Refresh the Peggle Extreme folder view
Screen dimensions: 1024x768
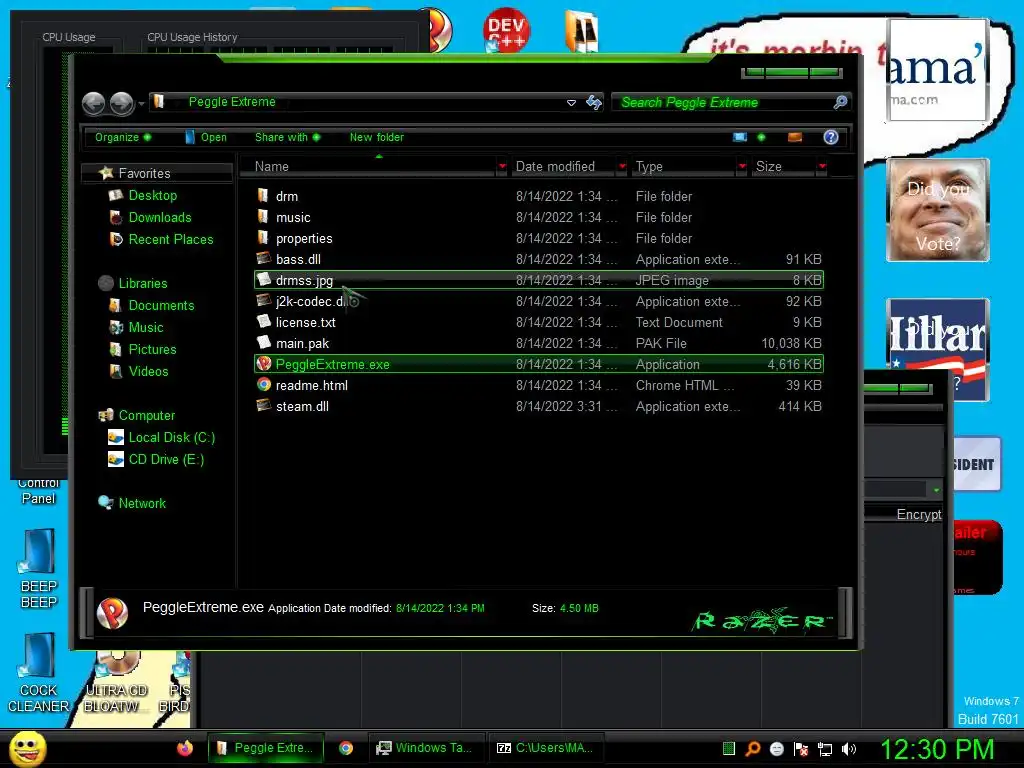click(x=594, y=103)
